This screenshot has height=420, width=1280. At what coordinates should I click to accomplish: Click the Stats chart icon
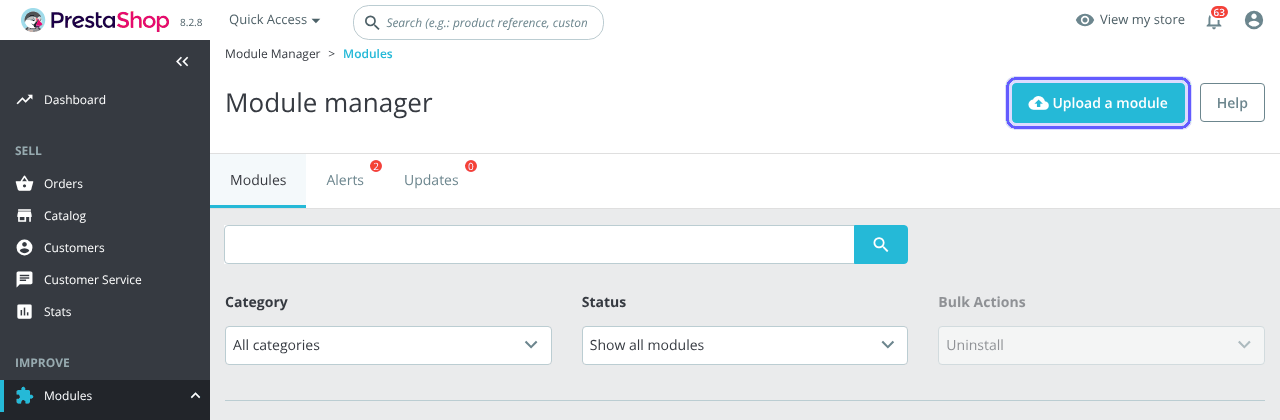25,312
